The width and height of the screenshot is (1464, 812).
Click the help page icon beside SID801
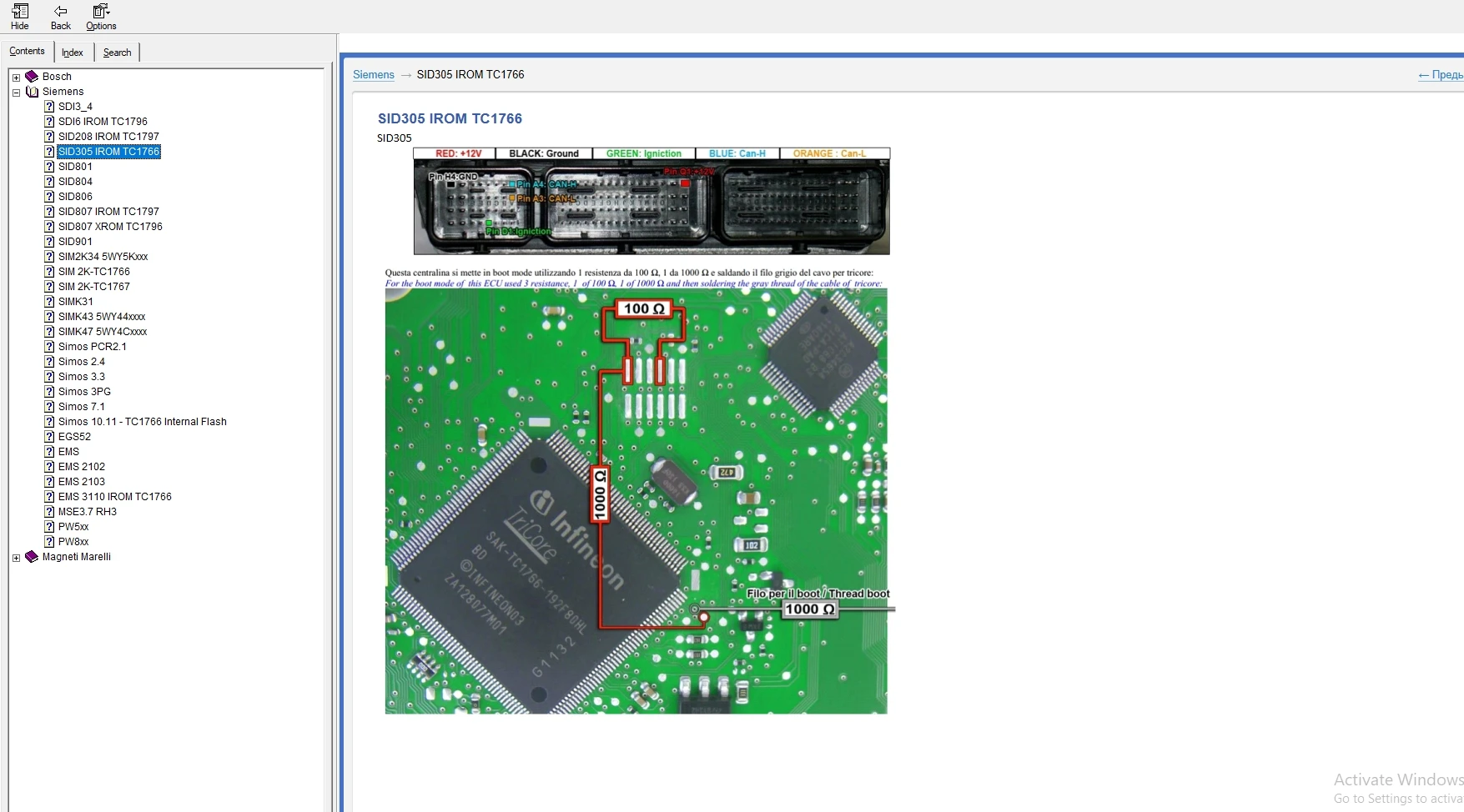tap(49, 167)
